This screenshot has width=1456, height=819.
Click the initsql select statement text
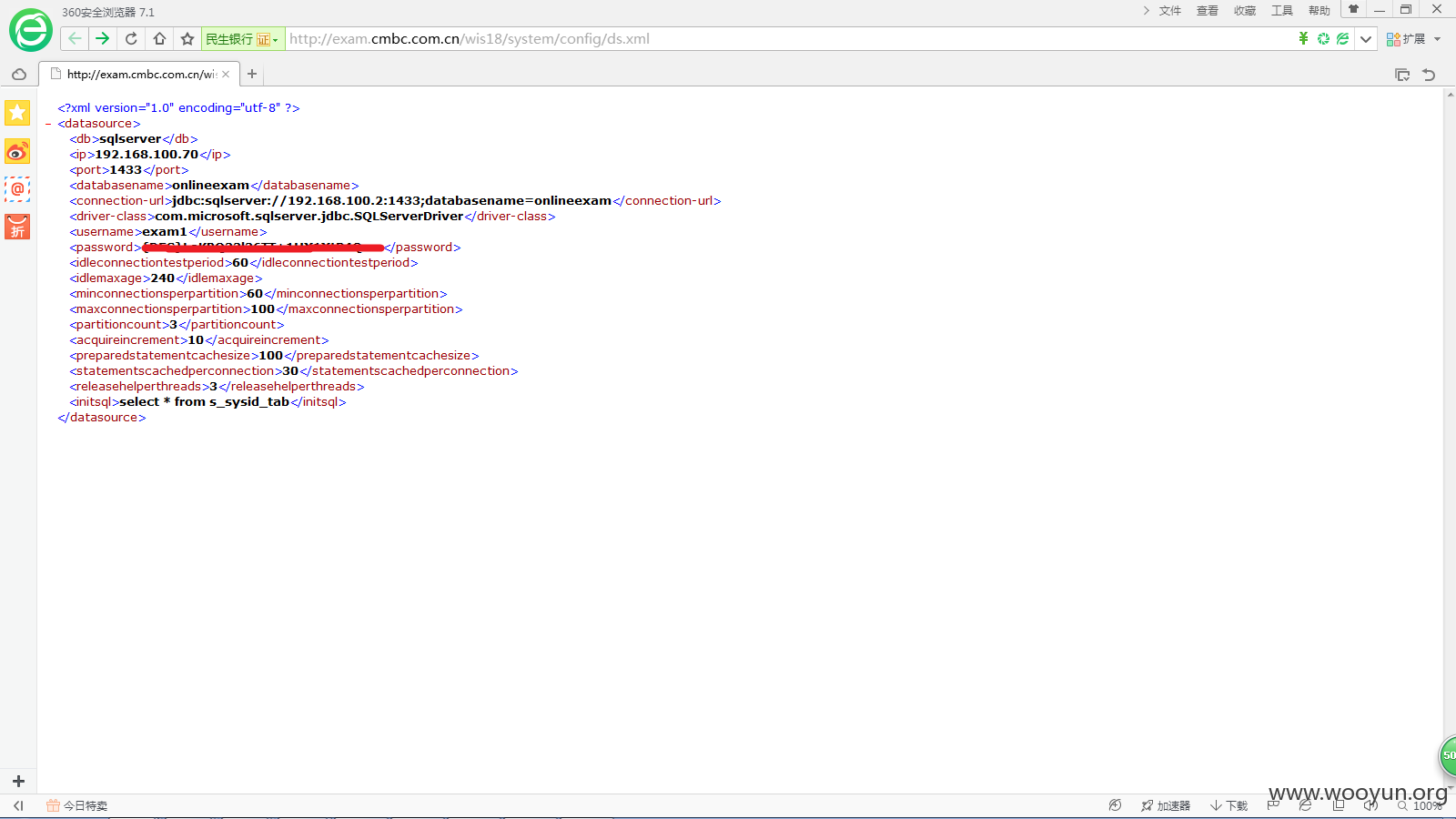click(205, 402)
